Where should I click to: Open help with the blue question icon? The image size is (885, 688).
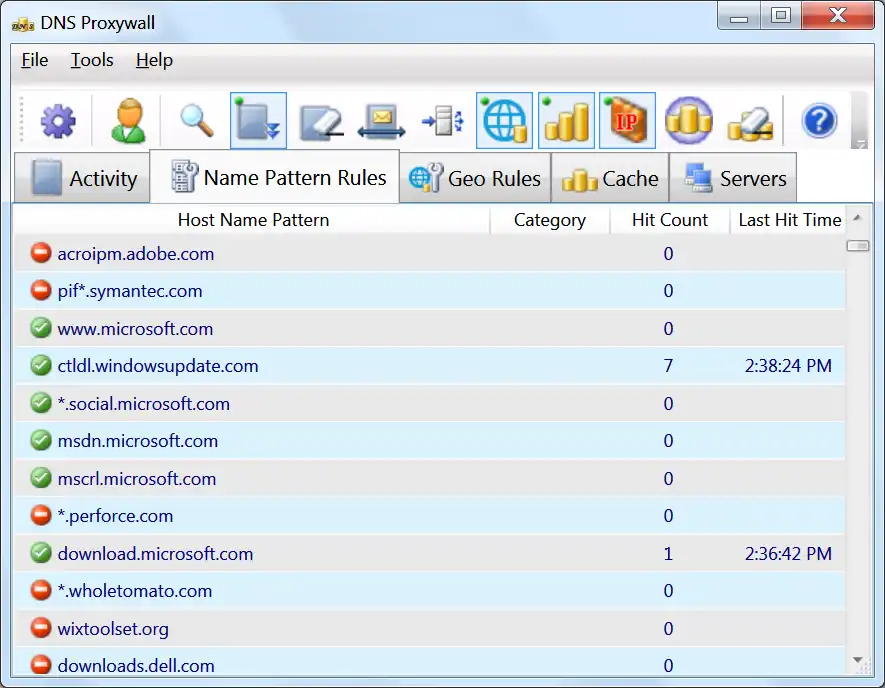pyautogui.click(x=819, y=121)
